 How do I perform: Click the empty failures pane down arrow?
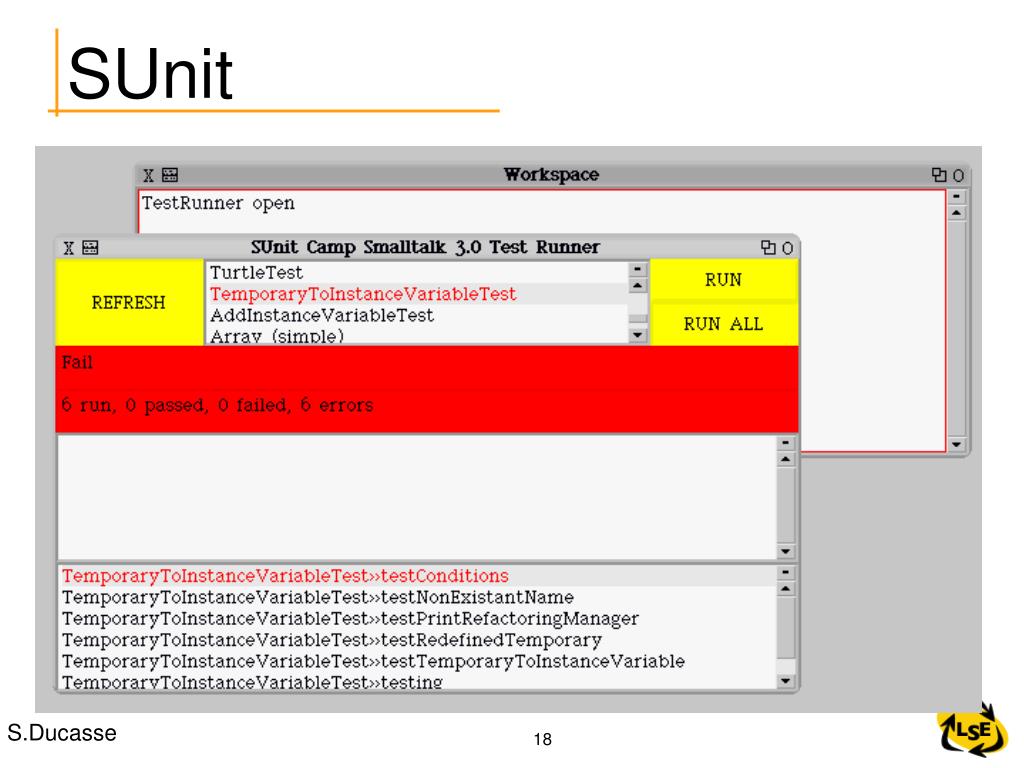pyautogui.click(x=786, y=551)
